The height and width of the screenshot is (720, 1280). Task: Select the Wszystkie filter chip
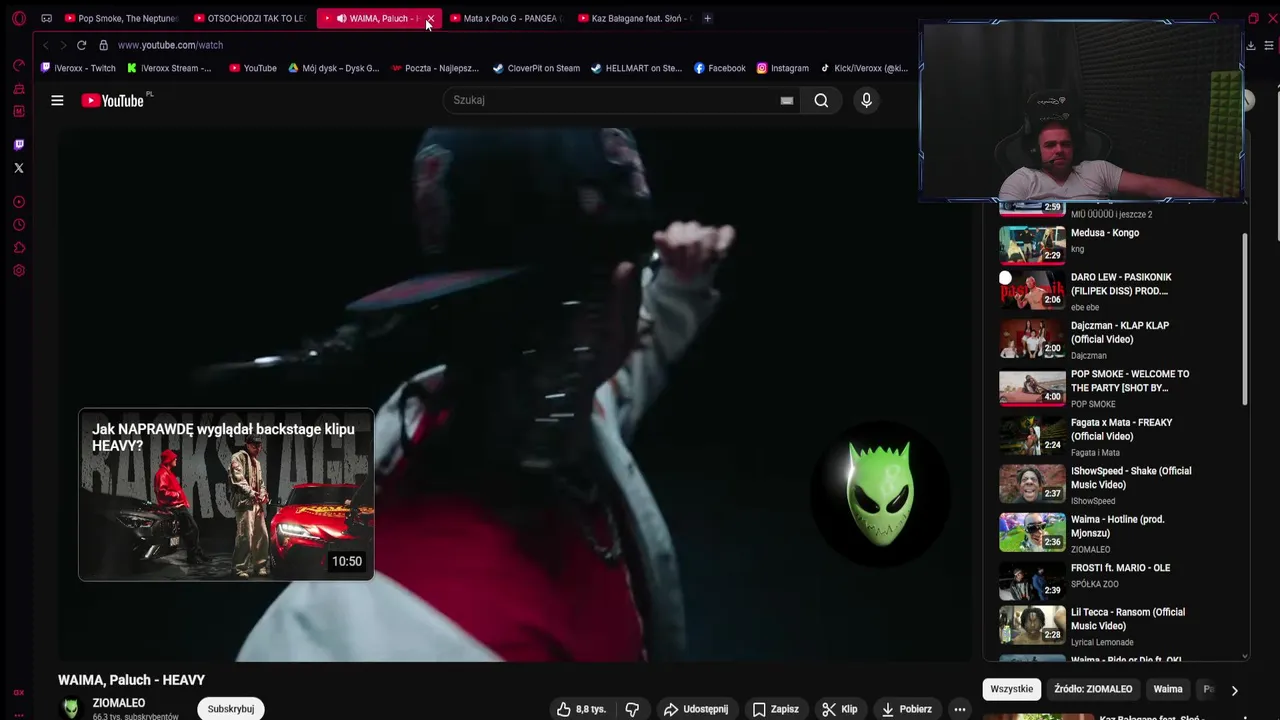[1012, 689]
